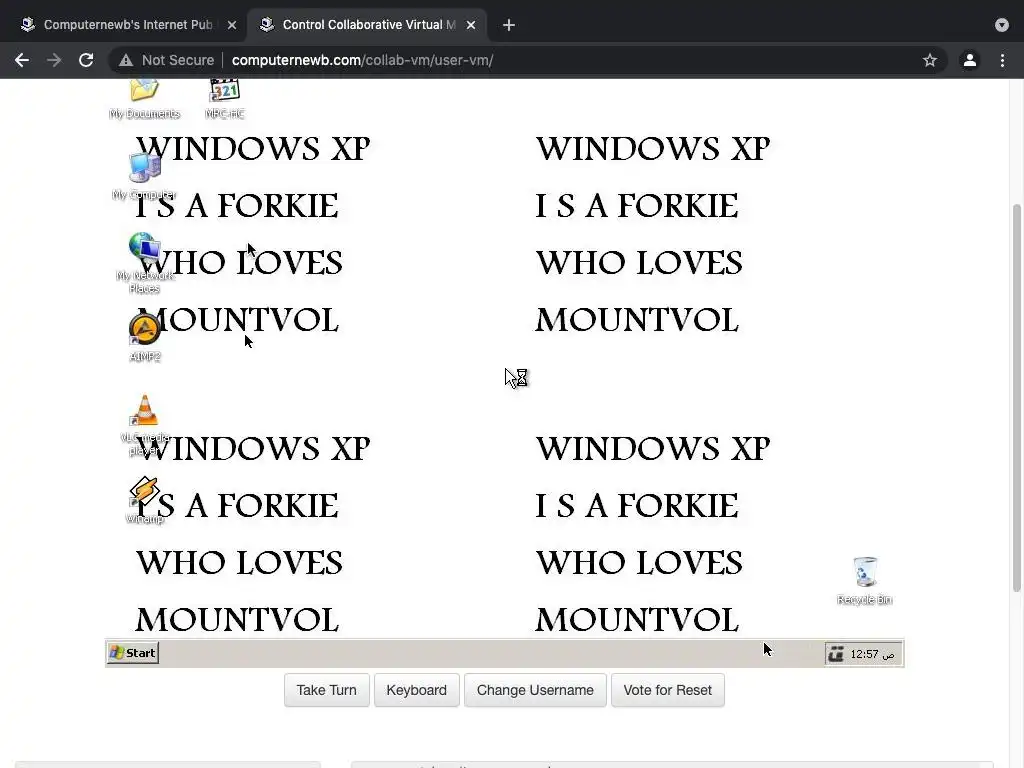Image resolution: width=1024 pixels, height=768 pixels.
Task: Click the XP Start button
Action: pos(133,652)
